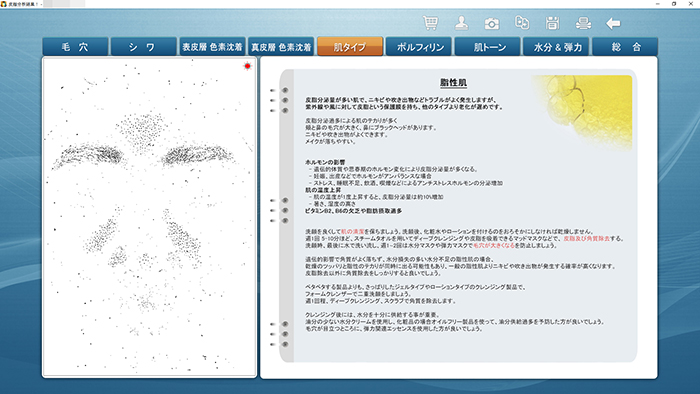Click the highlighted 肌タイプ tab
Screen dimensions: 700x394
pyautogui.click(x=350, y=47)
